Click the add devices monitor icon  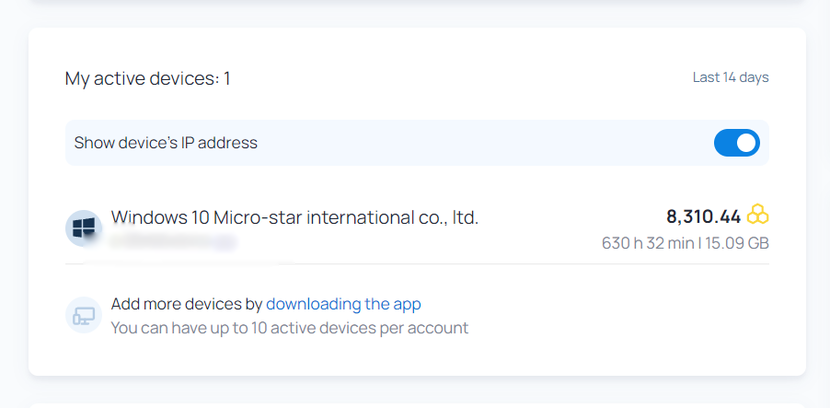click(x=84, y=315)
